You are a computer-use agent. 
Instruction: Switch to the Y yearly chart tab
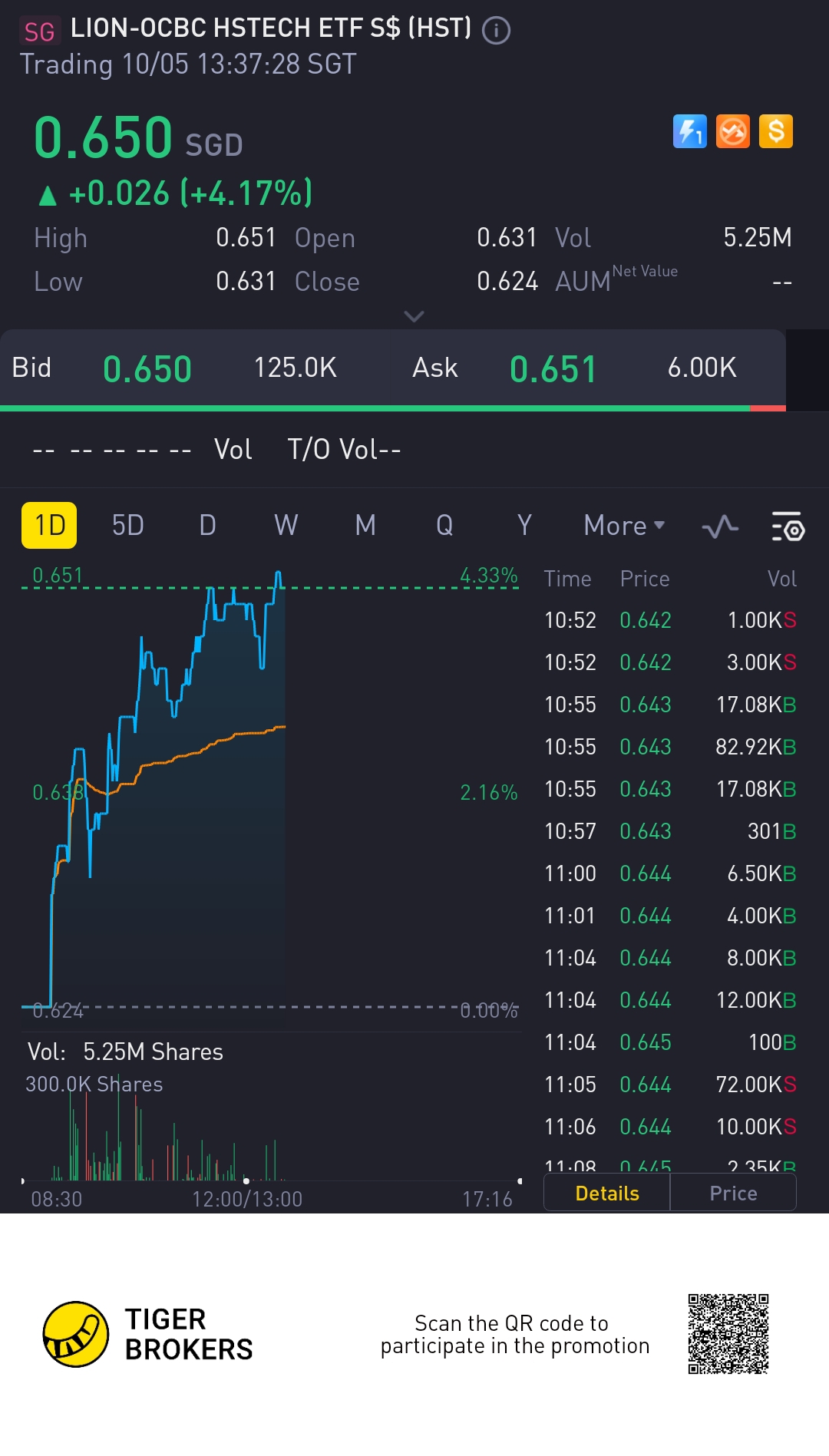pos(524,526)
